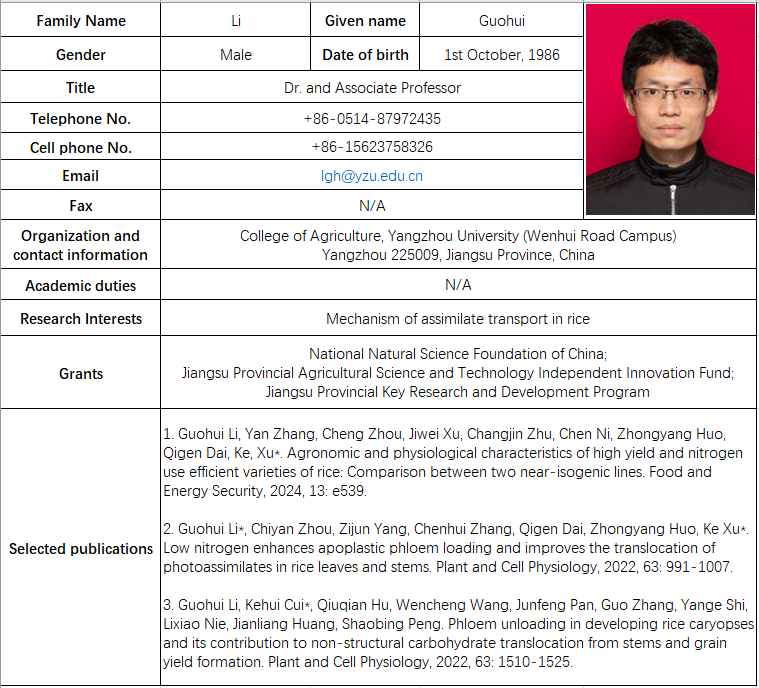Click the Selected publications label
Screen dimensions: 759x688
tap(81, 549)
